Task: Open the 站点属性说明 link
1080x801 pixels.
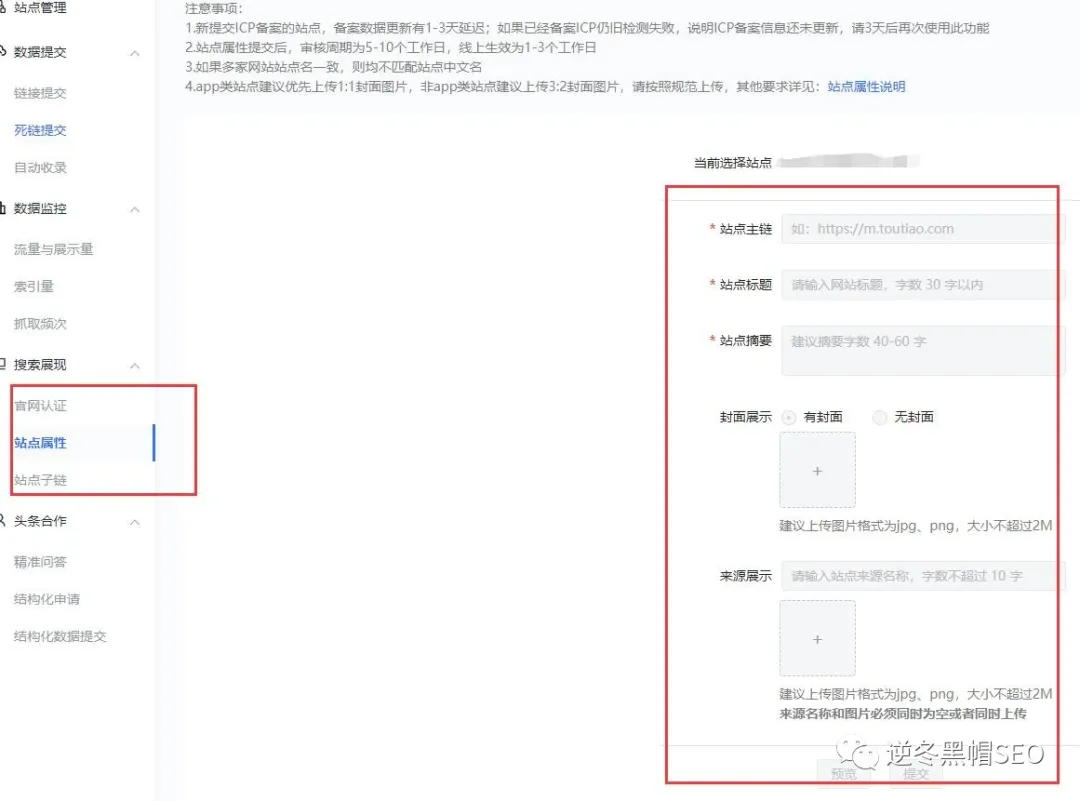Action: click(864, 86)
